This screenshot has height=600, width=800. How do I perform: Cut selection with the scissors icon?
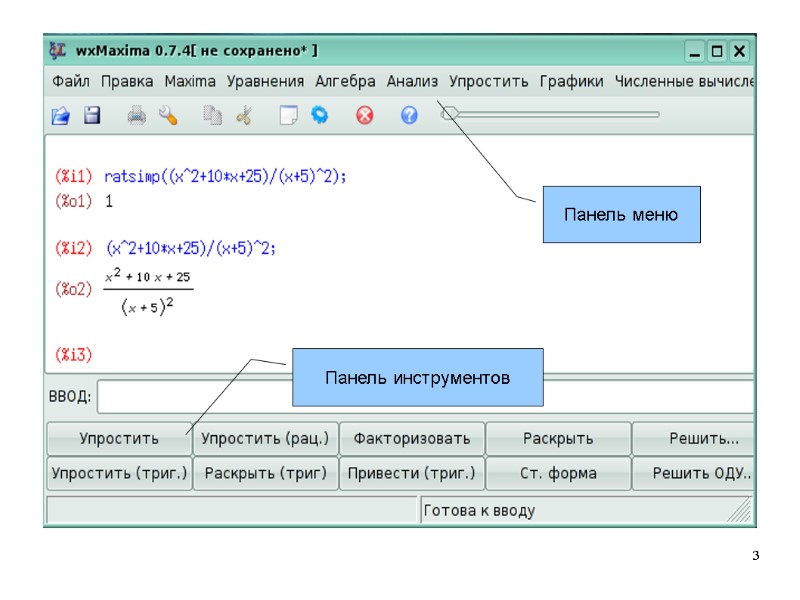(x=243, y=117)
